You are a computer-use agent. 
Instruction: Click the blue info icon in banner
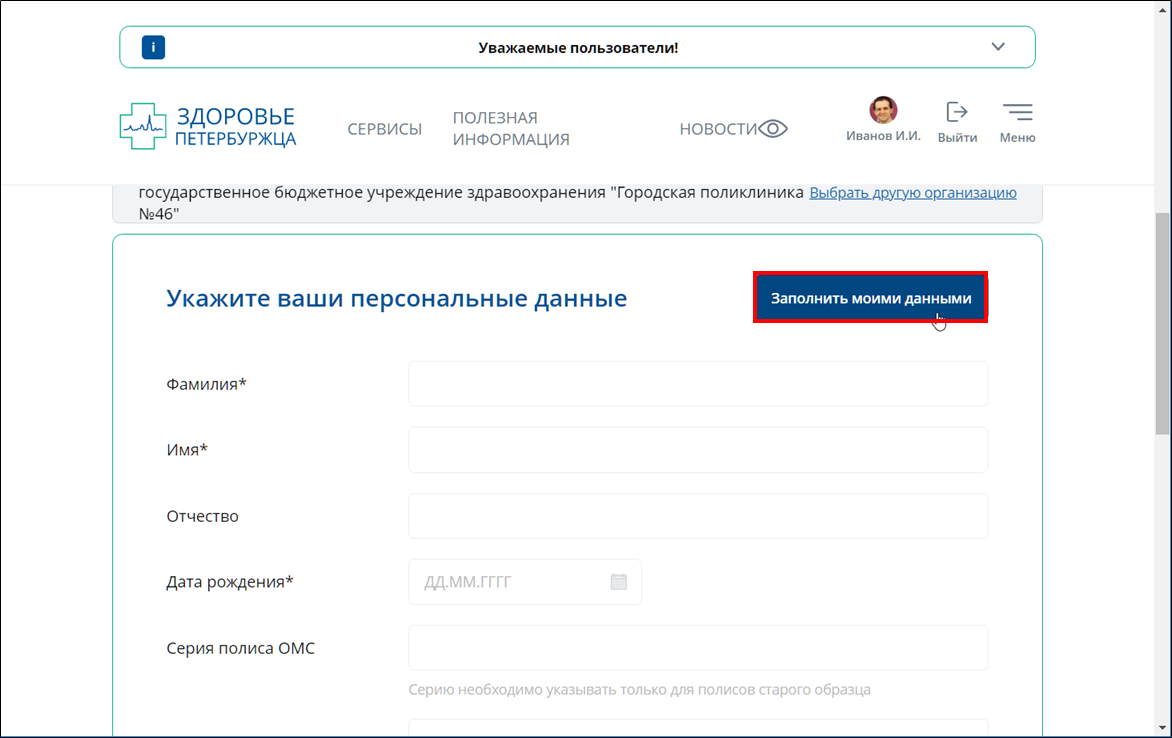pos(153,47)
